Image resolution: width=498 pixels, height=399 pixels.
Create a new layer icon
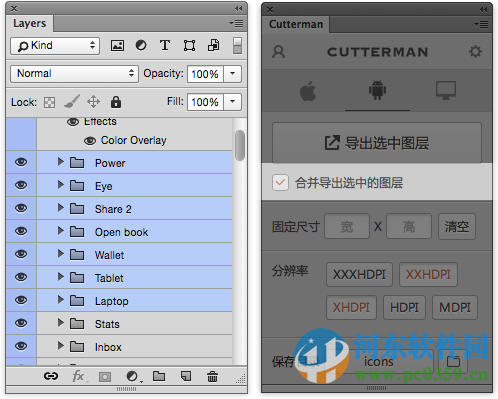[x=186, y=376]
